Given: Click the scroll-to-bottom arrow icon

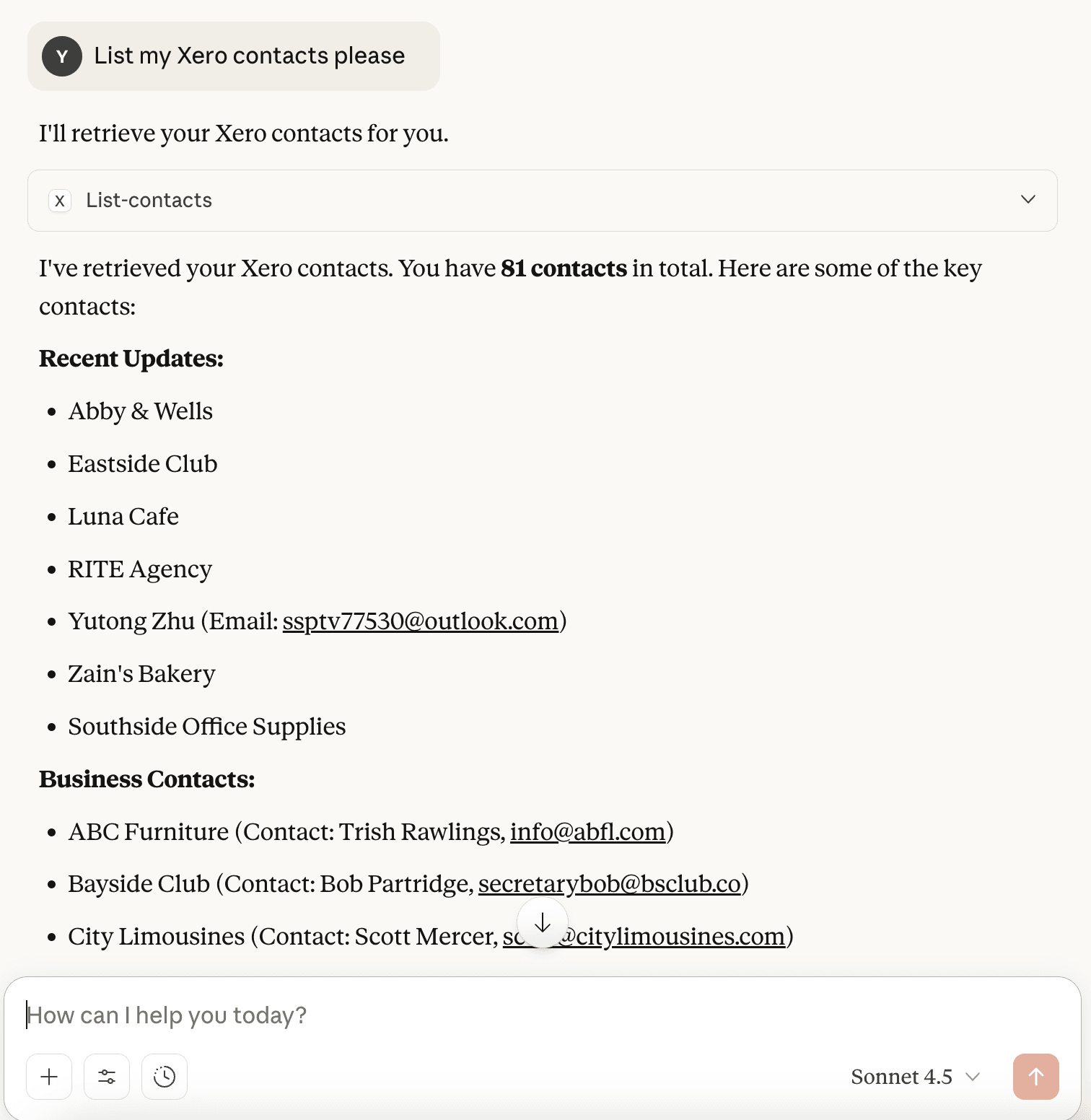Looking at the screenshot, I should pos(543,922).
